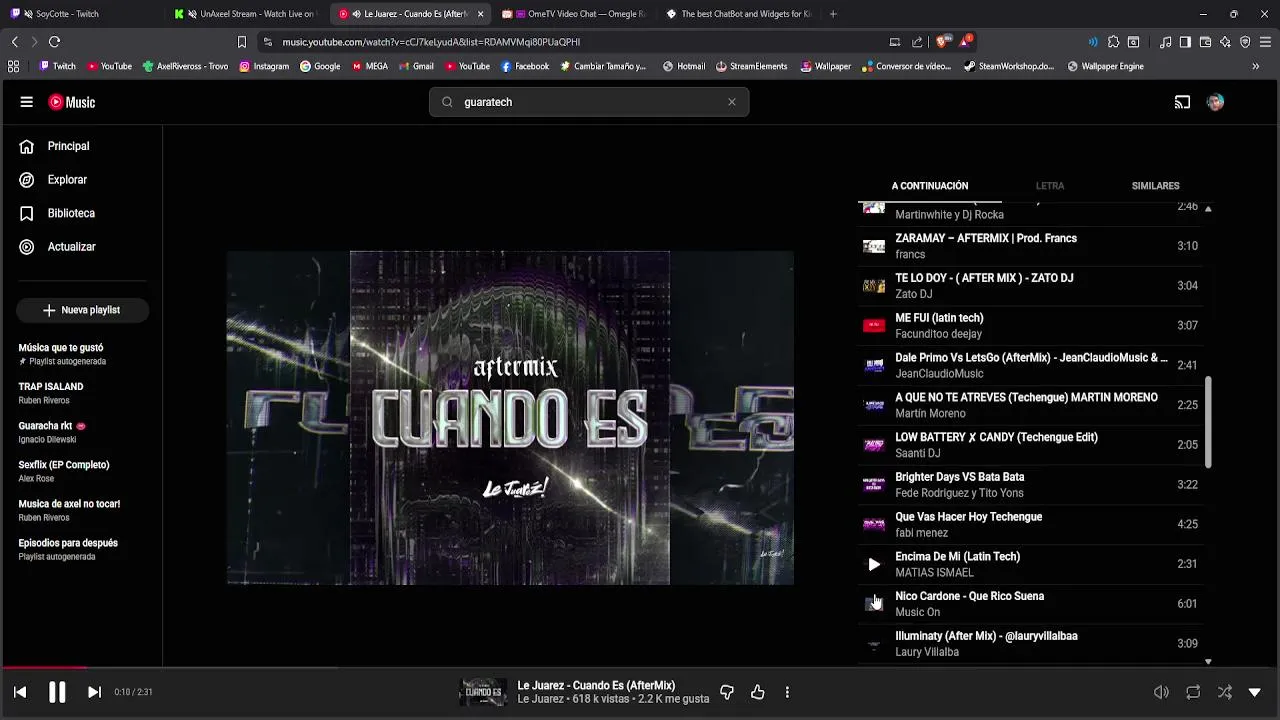Click the search box containing guaratech
The width and height of the screenshot is (1280, 720).
pos(589,102)
